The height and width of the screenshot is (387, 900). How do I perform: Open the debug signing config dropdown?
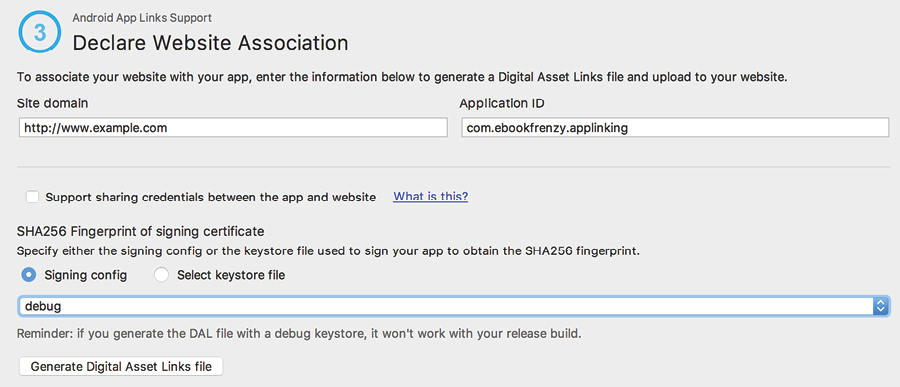(454, 306)
